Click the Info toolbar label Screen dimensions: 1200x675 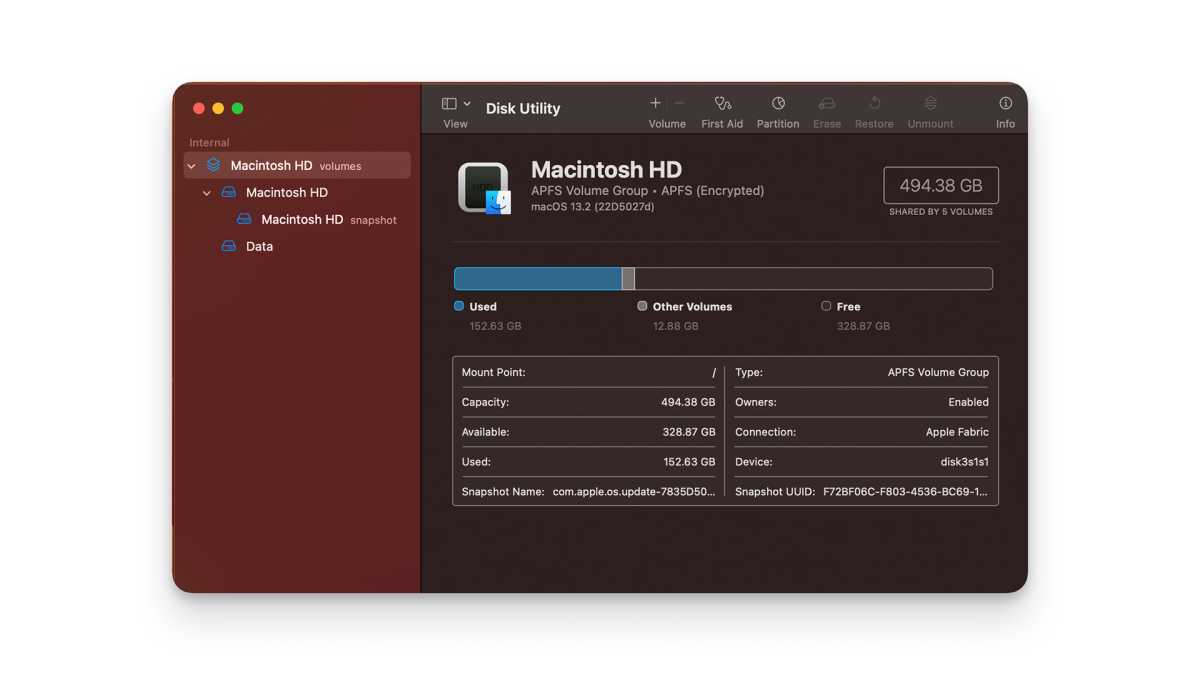tap(1005, 124)
